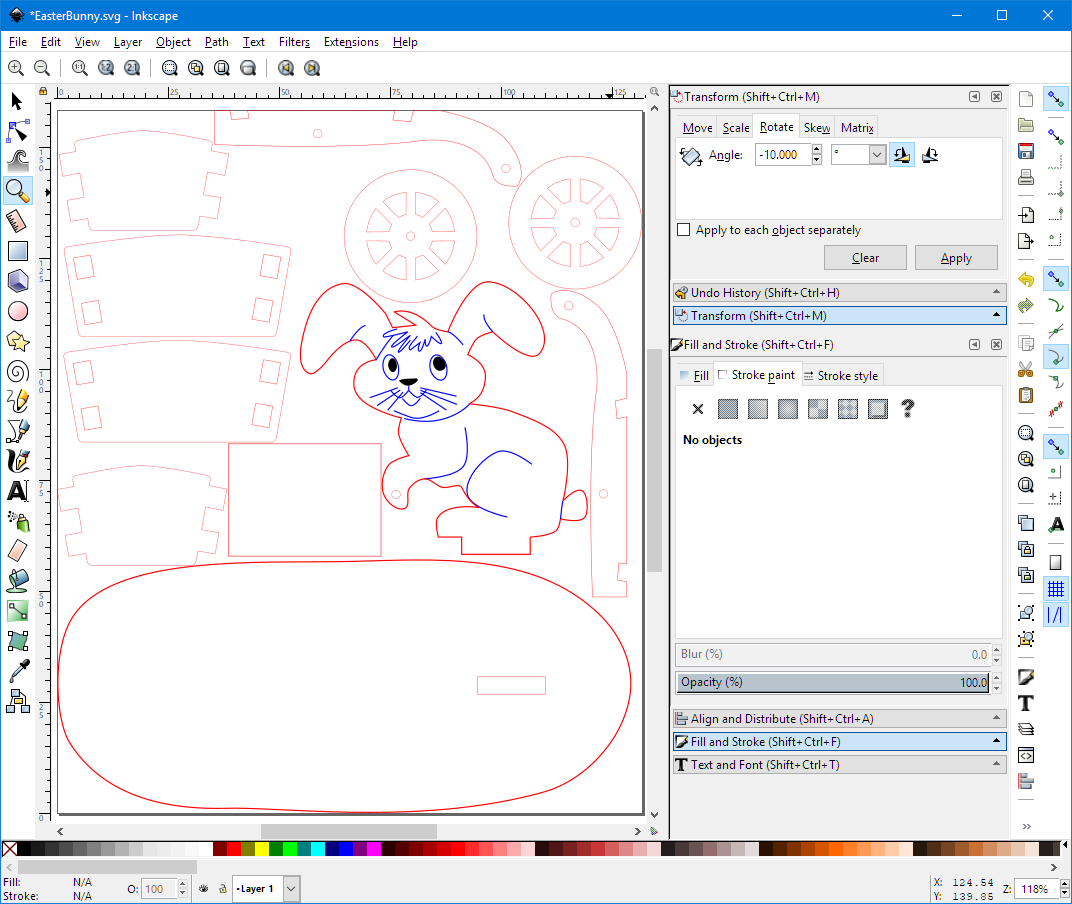Switch to the Skew tab

click(x=817, y=128)
